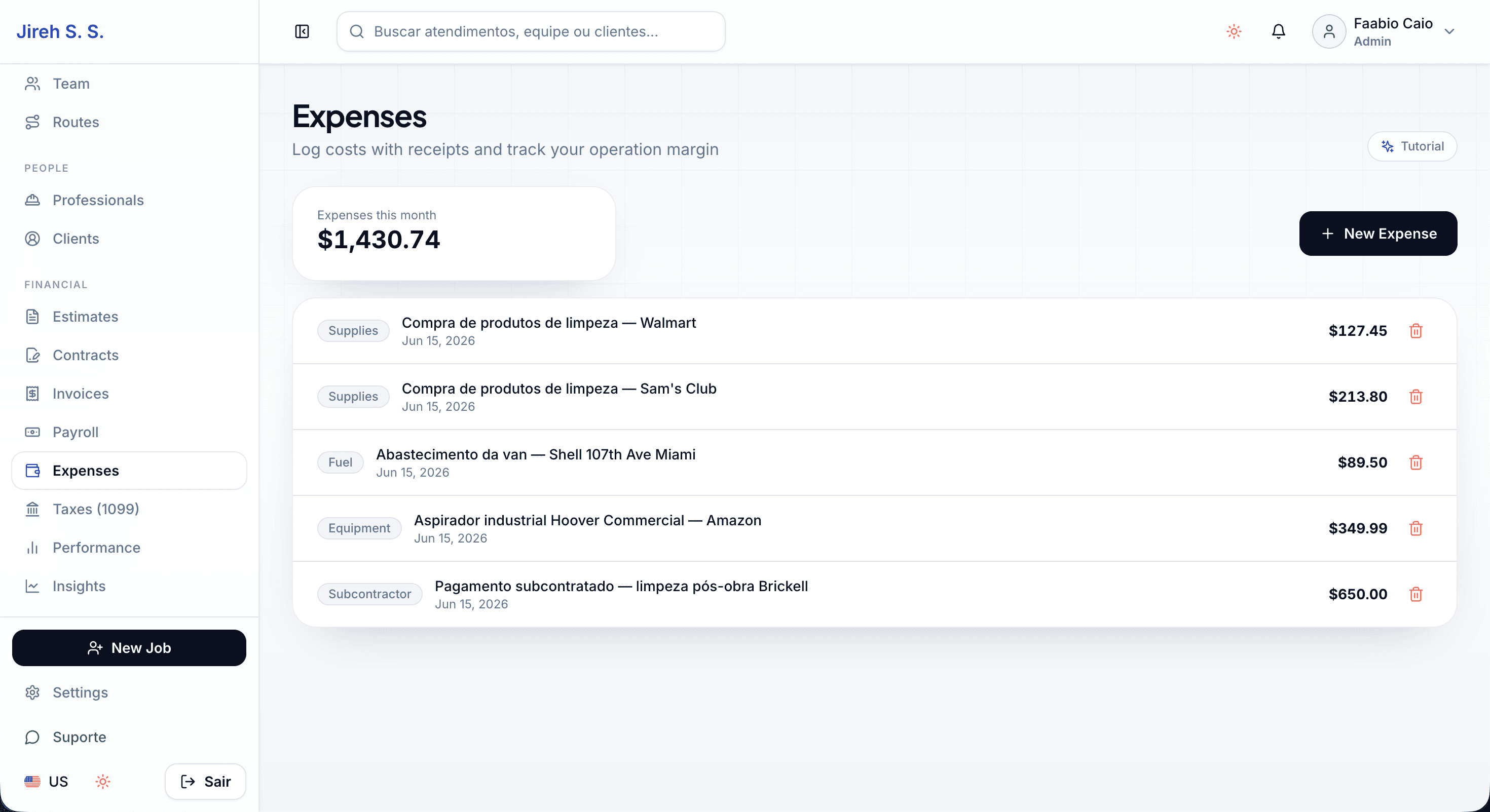Click the Team people icon
1490x812 pixels.
32,84
